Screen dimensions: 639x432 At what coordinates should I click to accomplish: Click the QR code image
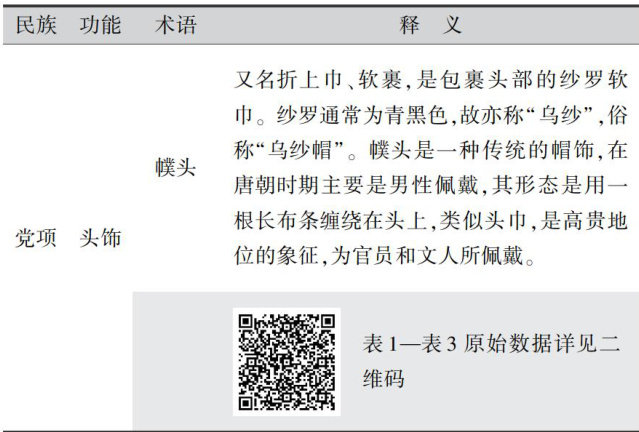coord(286,362)
